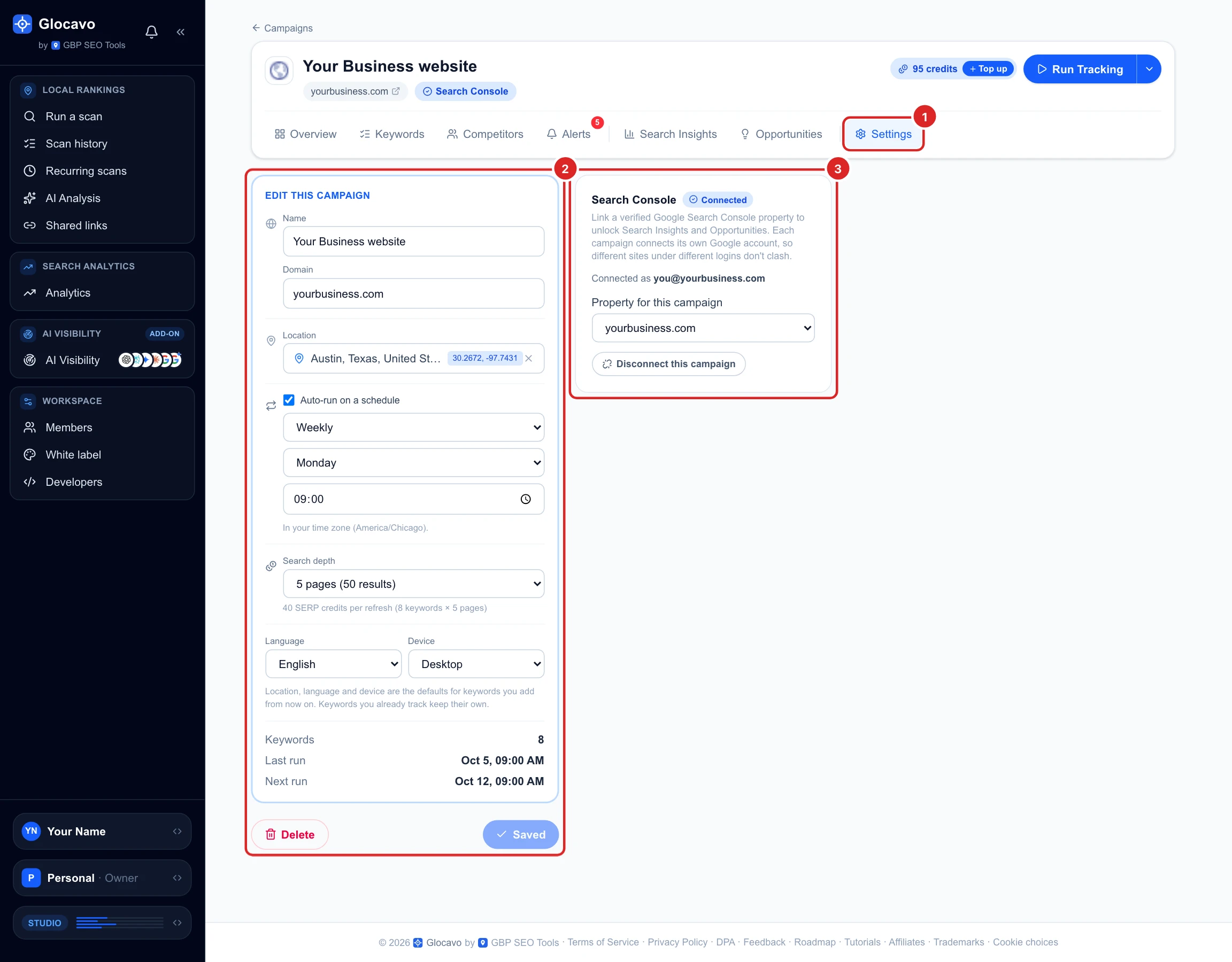Open Terms of Service link
Screen dimensions: 1232x962
pos(603,942)
